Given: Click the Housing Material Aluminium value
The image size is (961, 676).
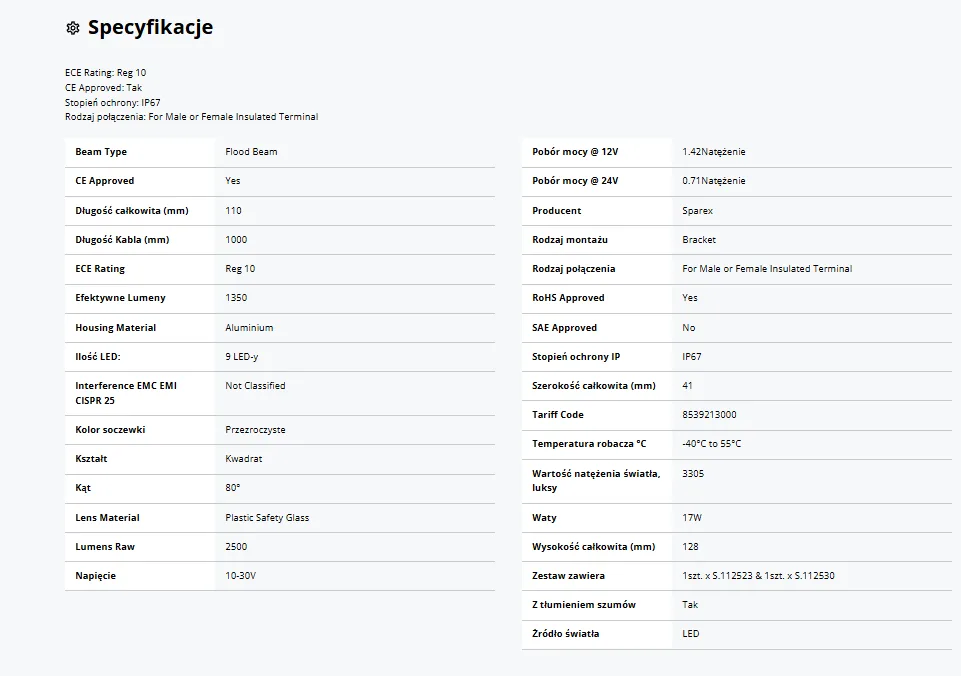Looking at the screenshot, I should coord(249,328).
